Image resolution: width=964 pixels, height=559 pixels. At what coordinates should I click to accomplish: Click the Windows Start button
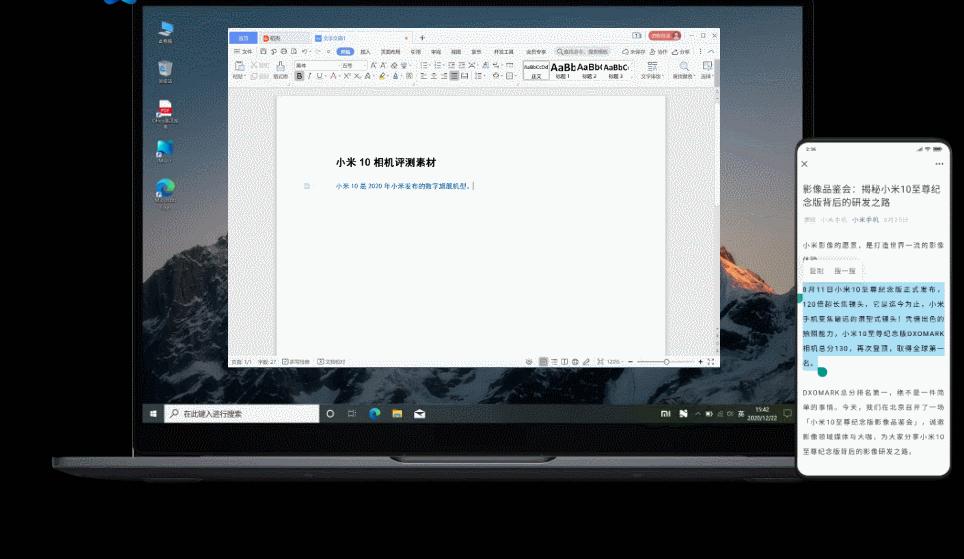(153, 414)
